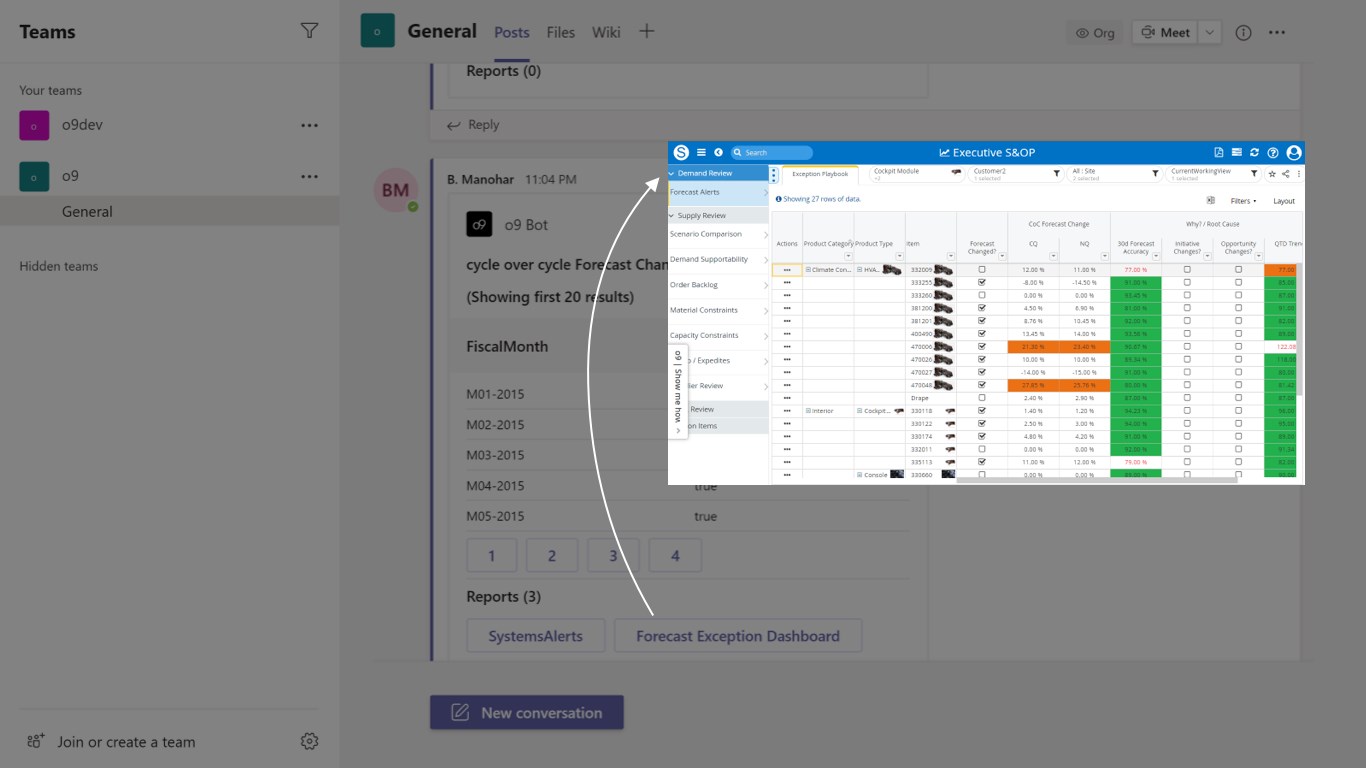This screenshot has width=1366, height=768.
Task: Open the CQ column filter dropdown
Action: [1053, 256]
